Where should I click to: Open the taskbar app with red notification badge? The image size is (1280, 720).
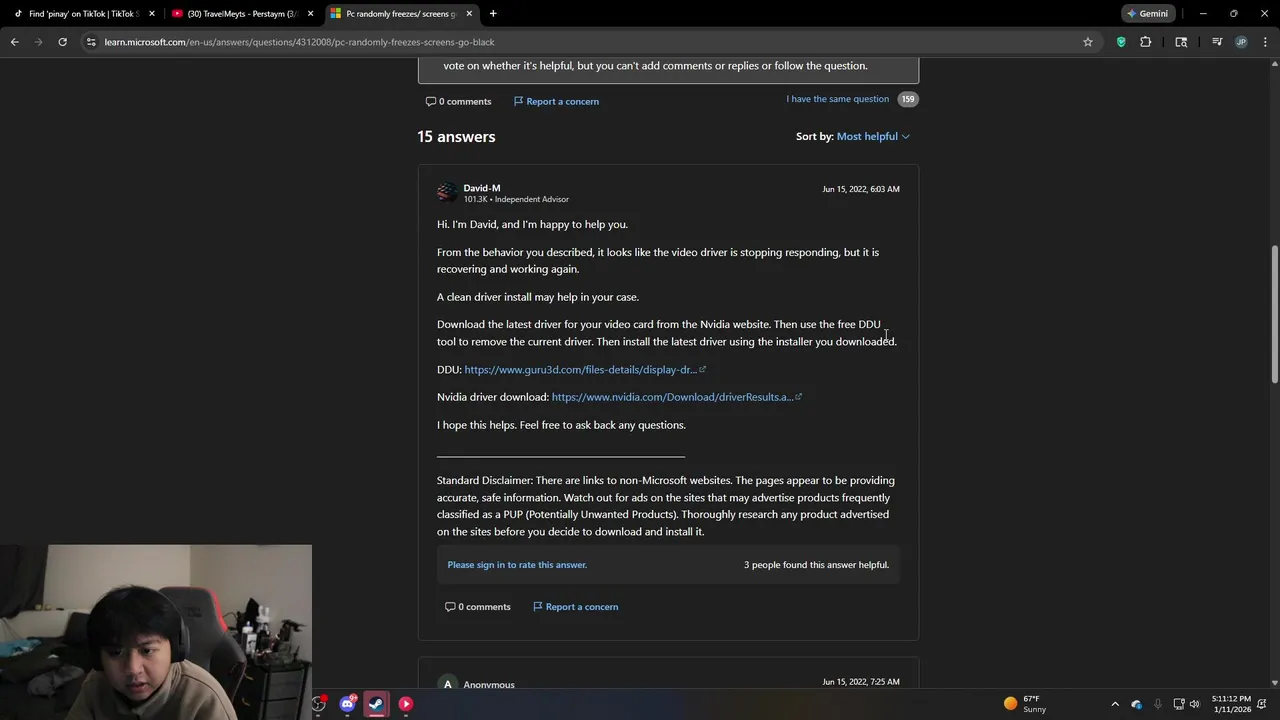(319, 704)
